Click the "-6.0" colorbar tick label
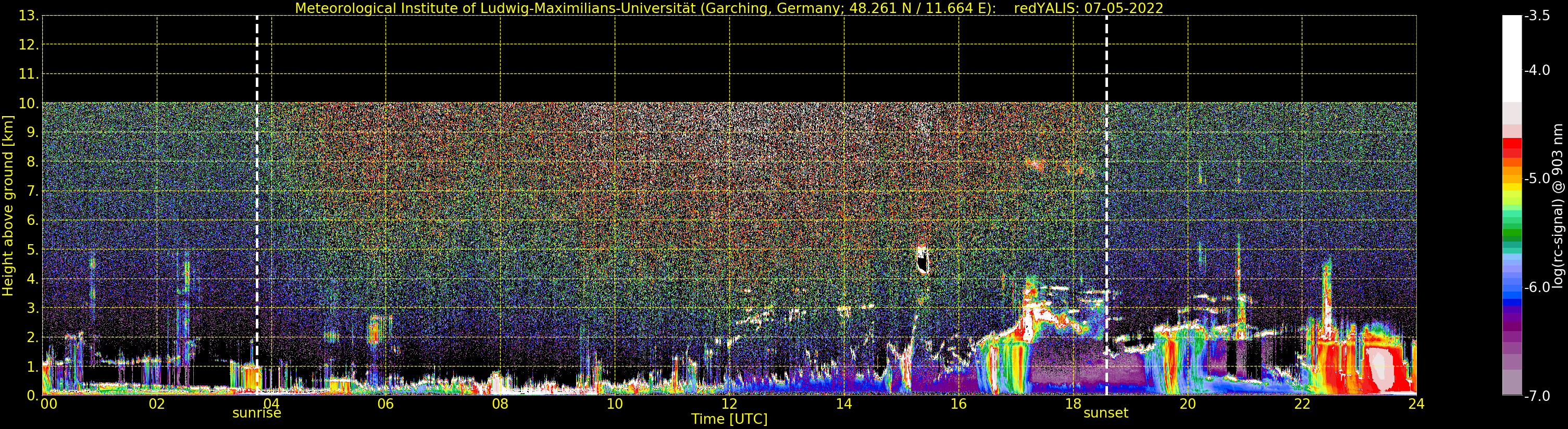The width and height of the screenshot is (1568, 429). pyautogui.click(x=1537, y=287)
